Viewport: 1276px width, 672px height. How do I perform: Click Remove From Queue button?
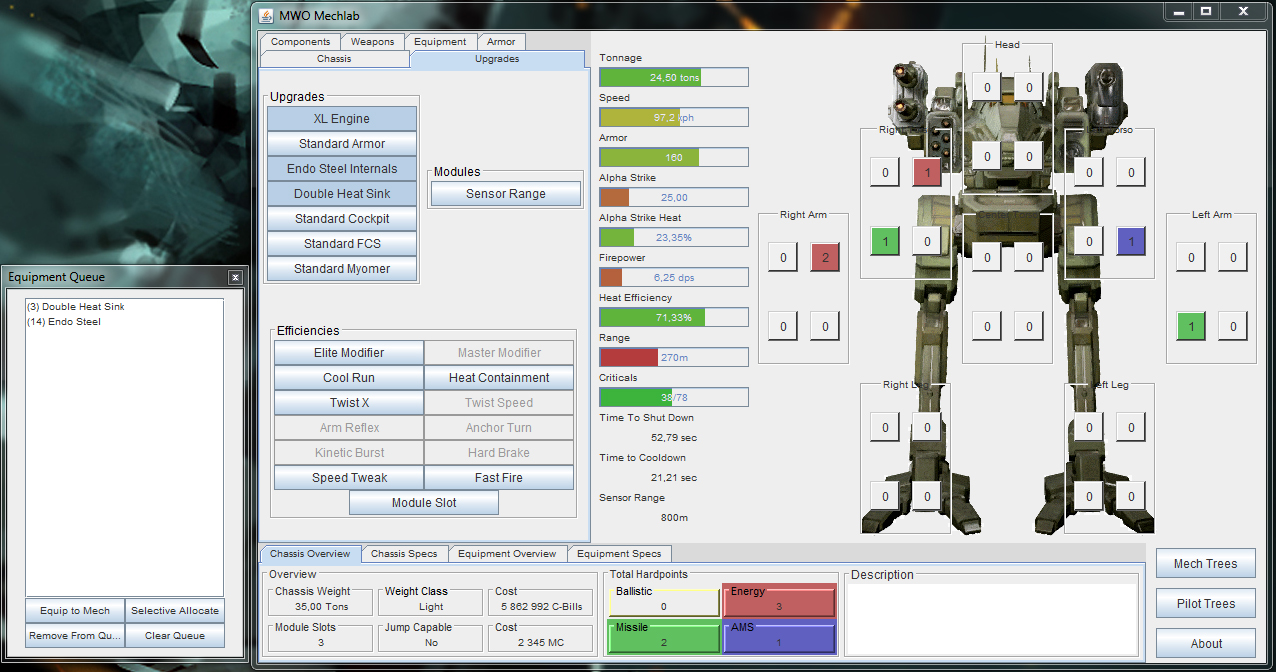tap(75, 636)
